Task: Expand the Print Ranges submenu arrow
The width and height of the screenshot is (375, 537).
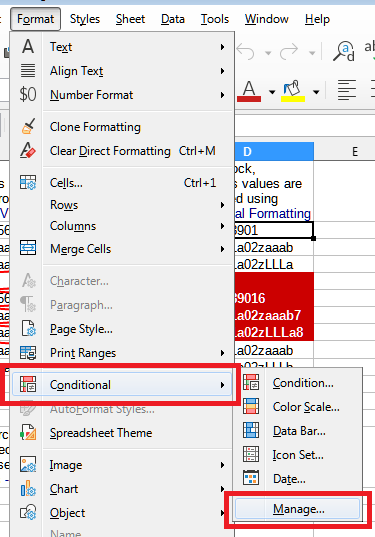Action: [223, 353]
